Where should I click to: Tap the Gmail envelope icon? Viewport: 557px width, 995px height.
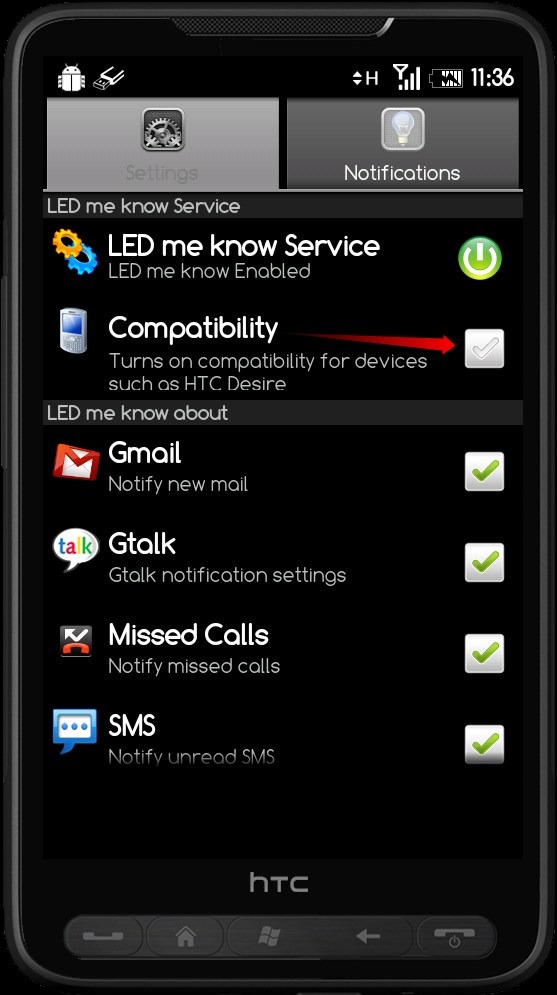tap(75, 462)
